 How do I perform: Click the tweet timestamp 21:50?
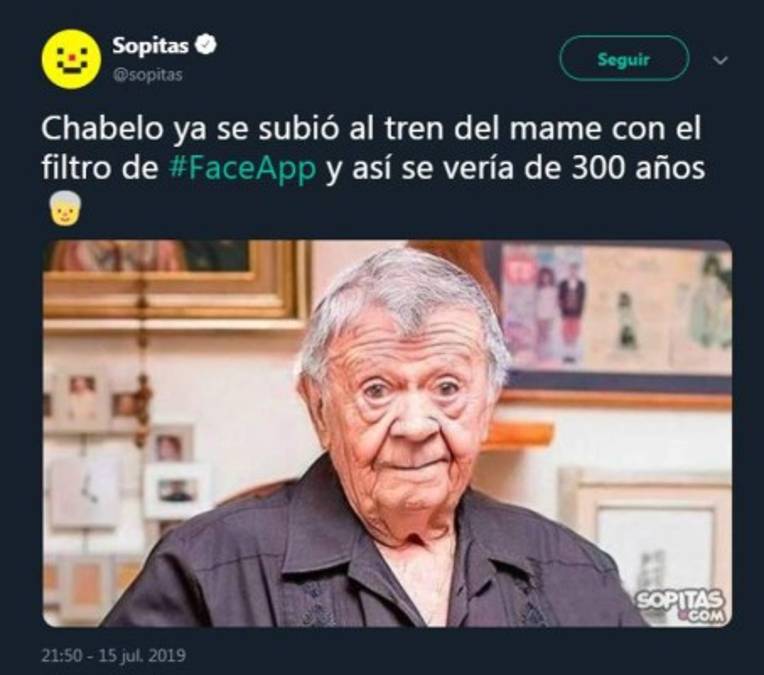[x=62, y=655]
